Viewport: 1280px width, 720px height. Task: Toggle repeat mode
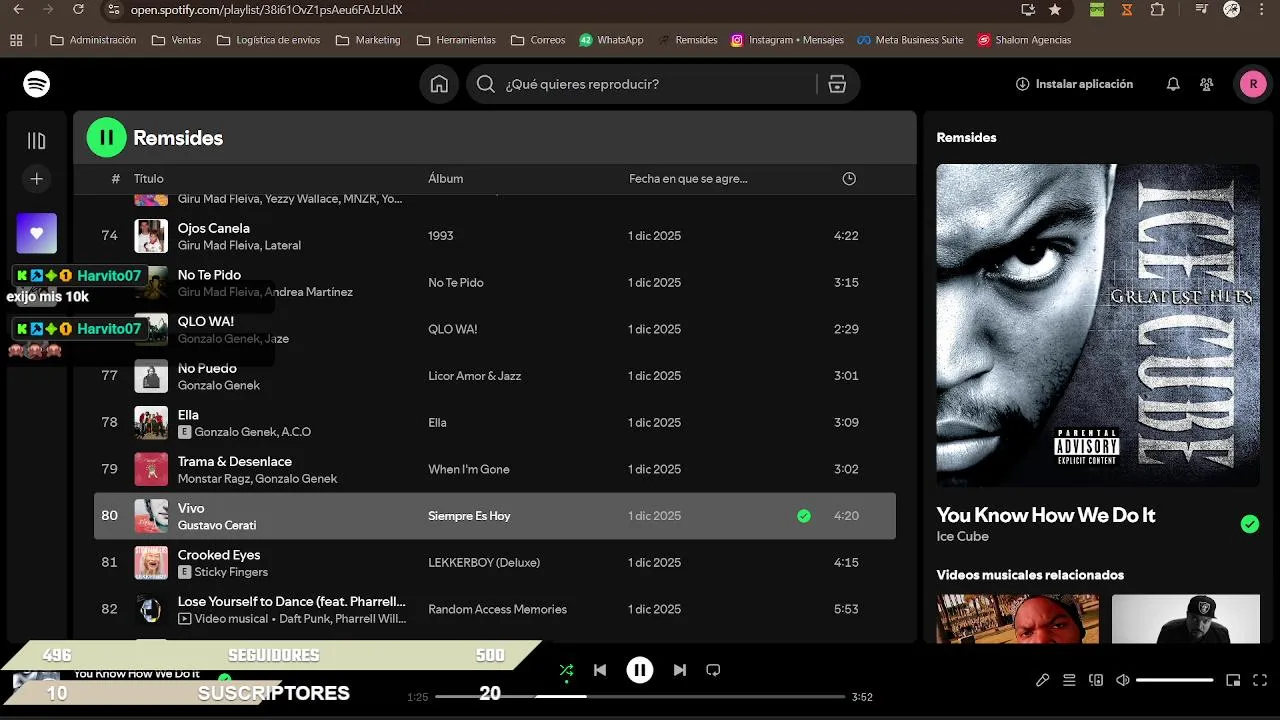point(713,670)
